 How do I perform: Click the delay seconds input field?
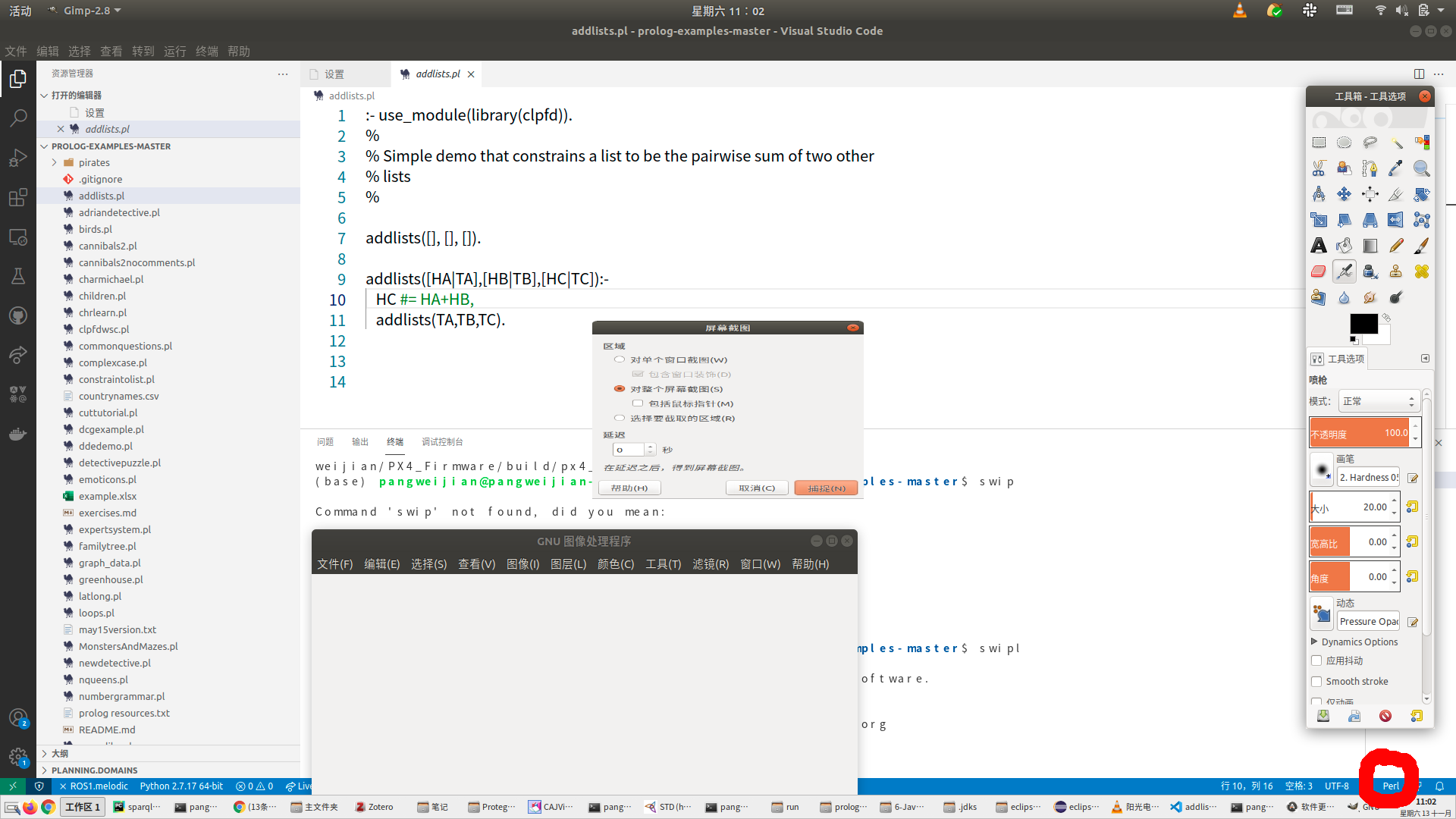(629, 449)
